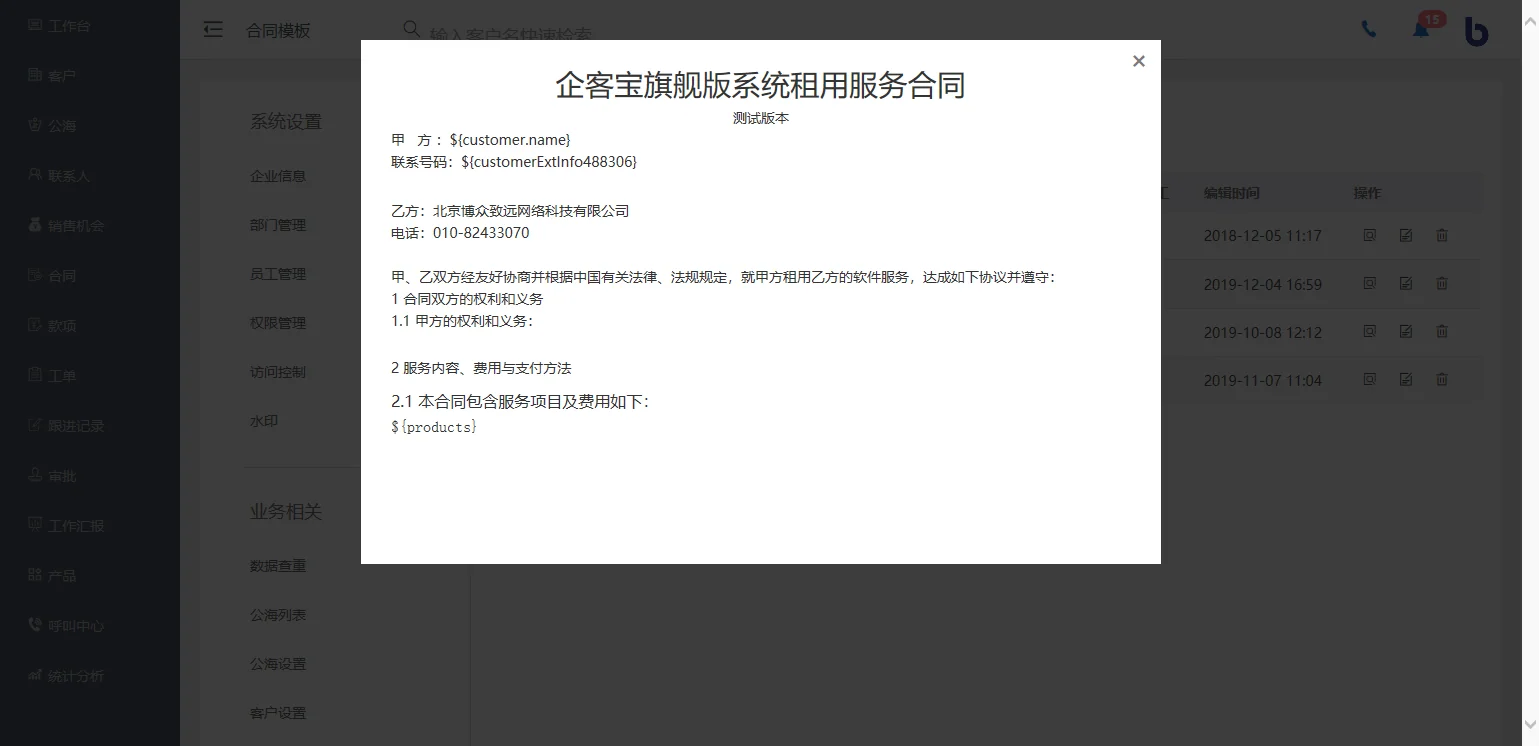The image size is (1539, 746).
Task: Select 部门管理 under 系统设置
Action: coord(278,225)
